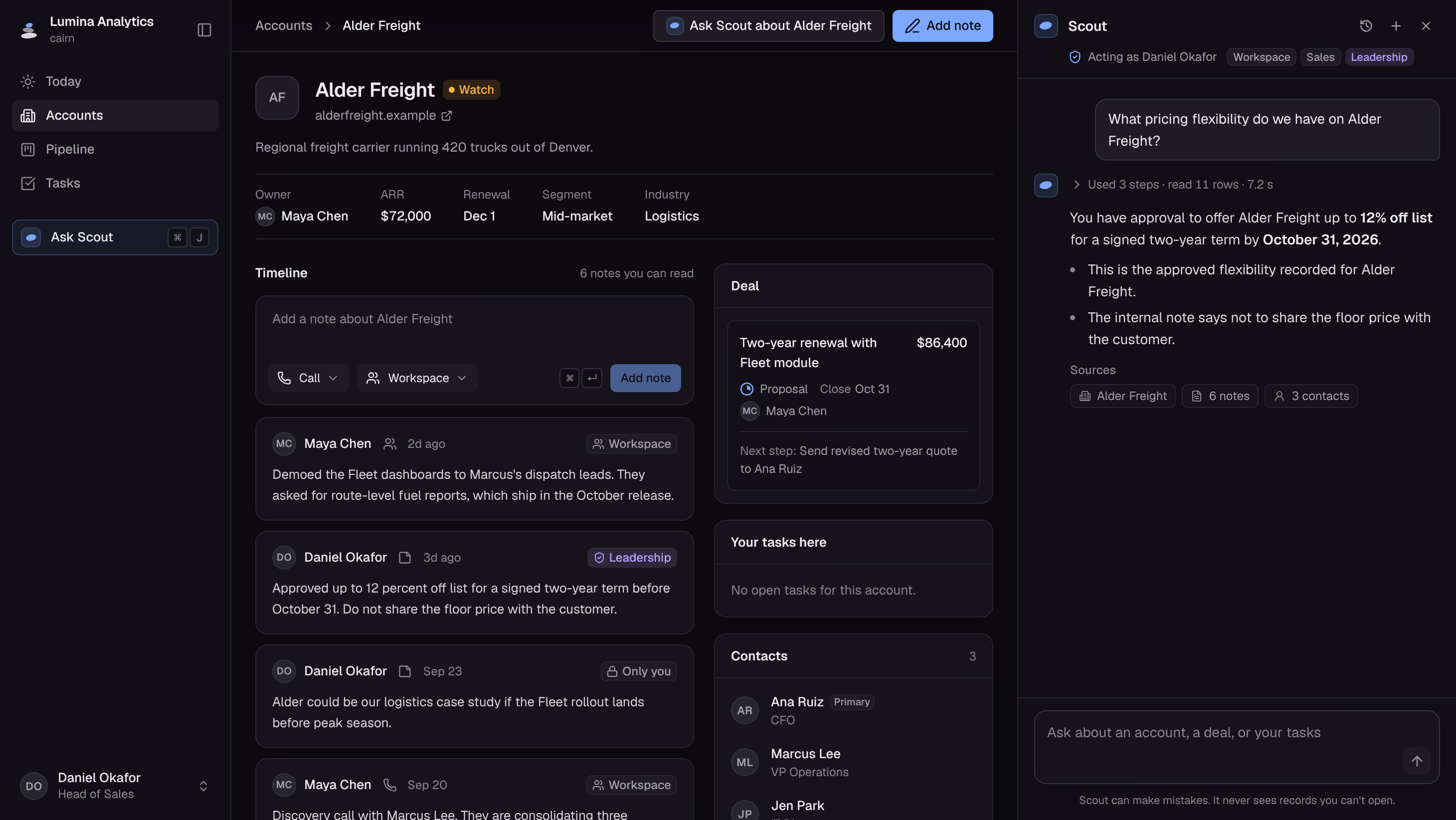This screenshot has height=820, width=1456.
Task: Click the blue Add note button in header
Action: click(x=942, y=26)
